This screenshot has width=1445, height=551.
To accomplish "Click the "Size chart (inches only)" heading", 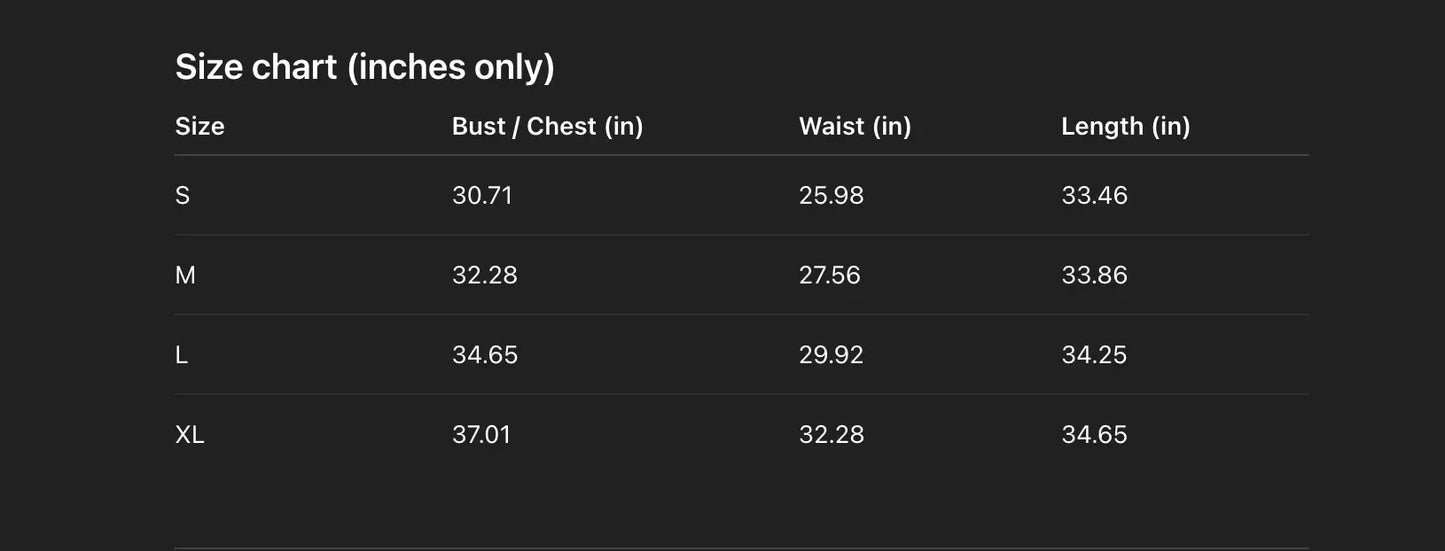I will (365, 67).
